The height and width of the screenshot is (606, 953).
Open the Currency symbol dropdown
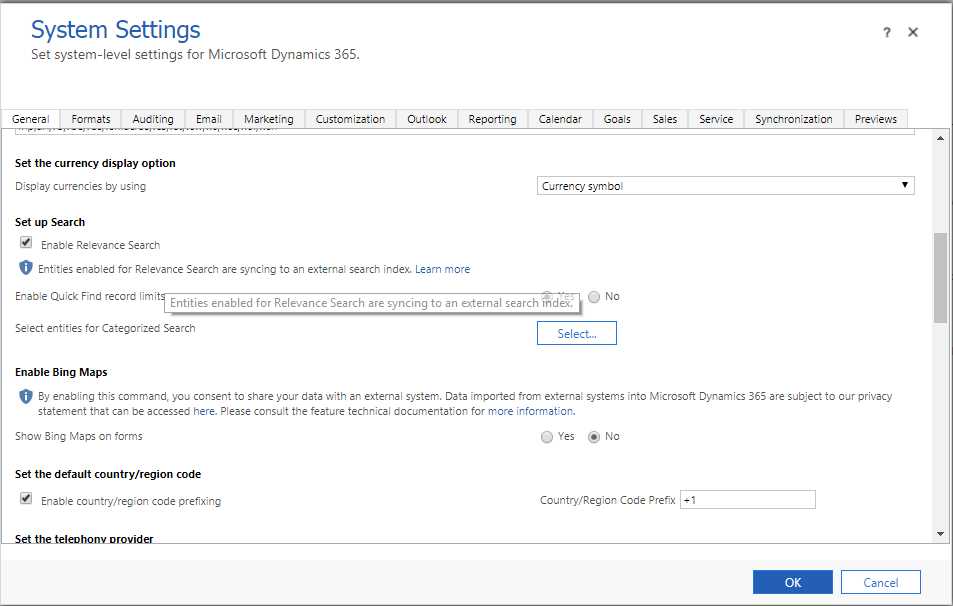tap(725, 186)
